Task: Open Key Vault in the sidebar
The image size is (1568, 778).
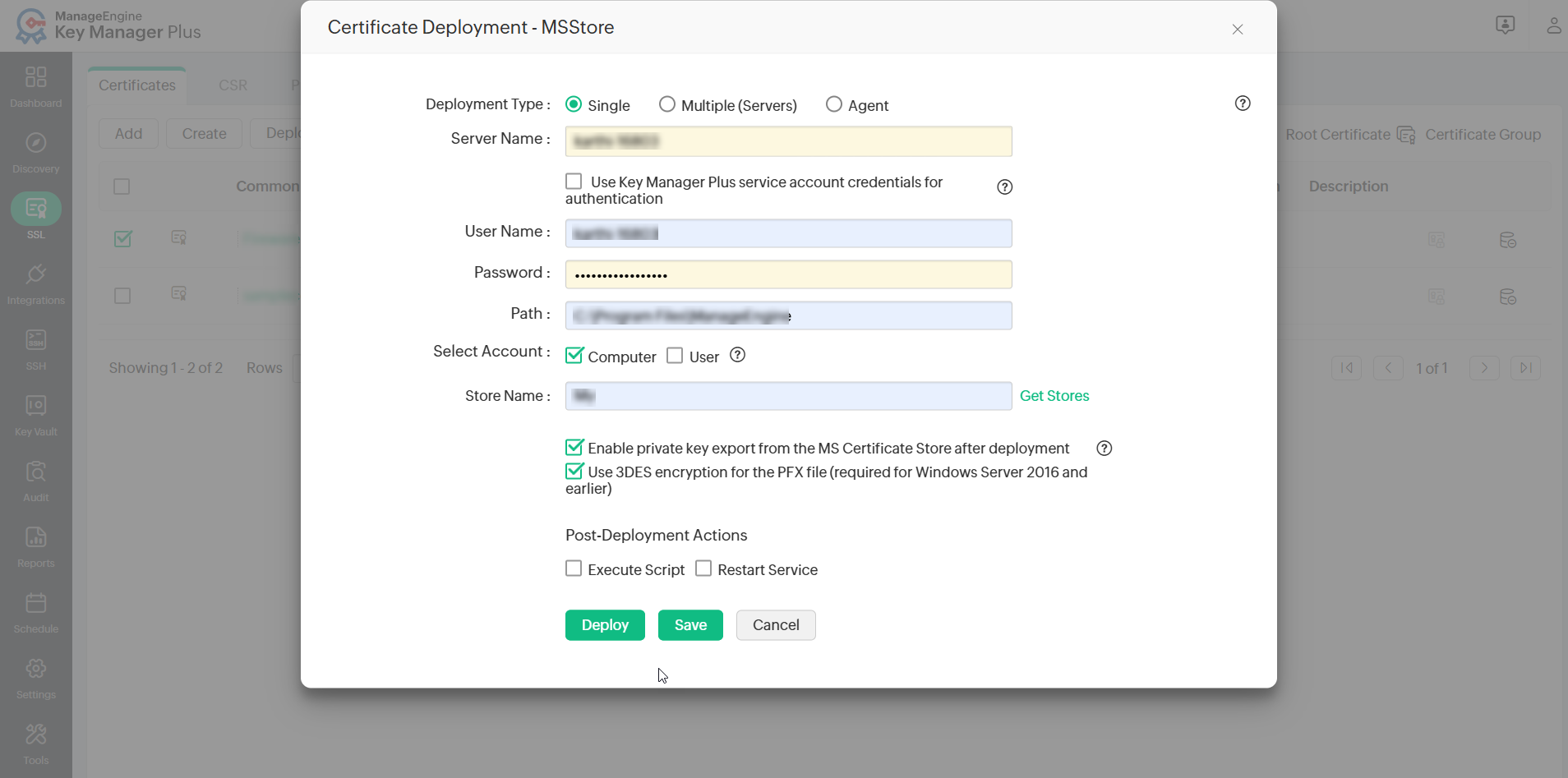Action: click(x=35, y=416)
